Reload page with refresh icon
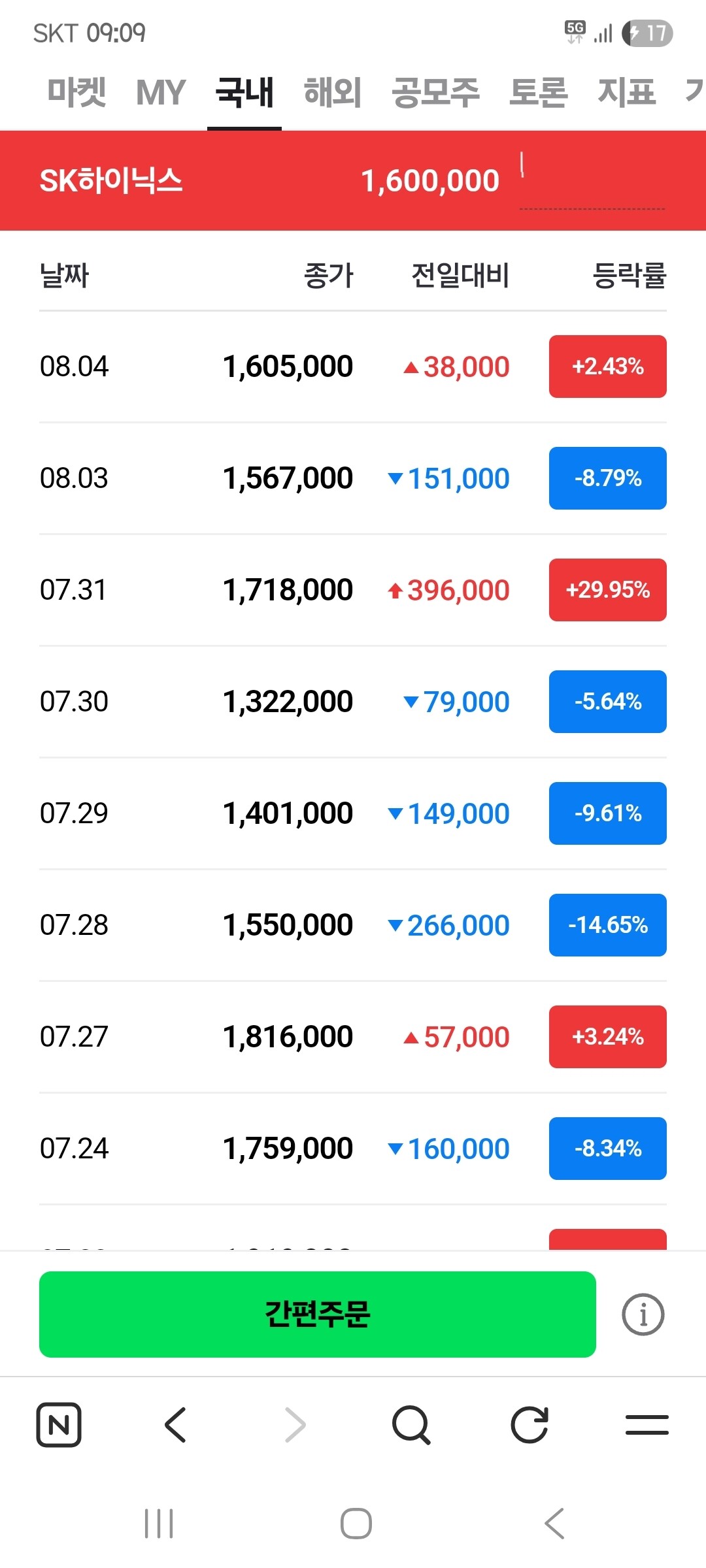The height and width of the screenshot is (1568, 706). click(x=529, y=1424)
